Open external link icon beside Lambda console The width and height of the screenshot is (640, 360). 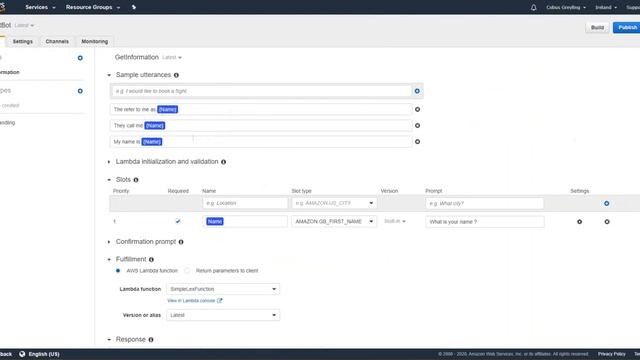(x=220, y=300)
